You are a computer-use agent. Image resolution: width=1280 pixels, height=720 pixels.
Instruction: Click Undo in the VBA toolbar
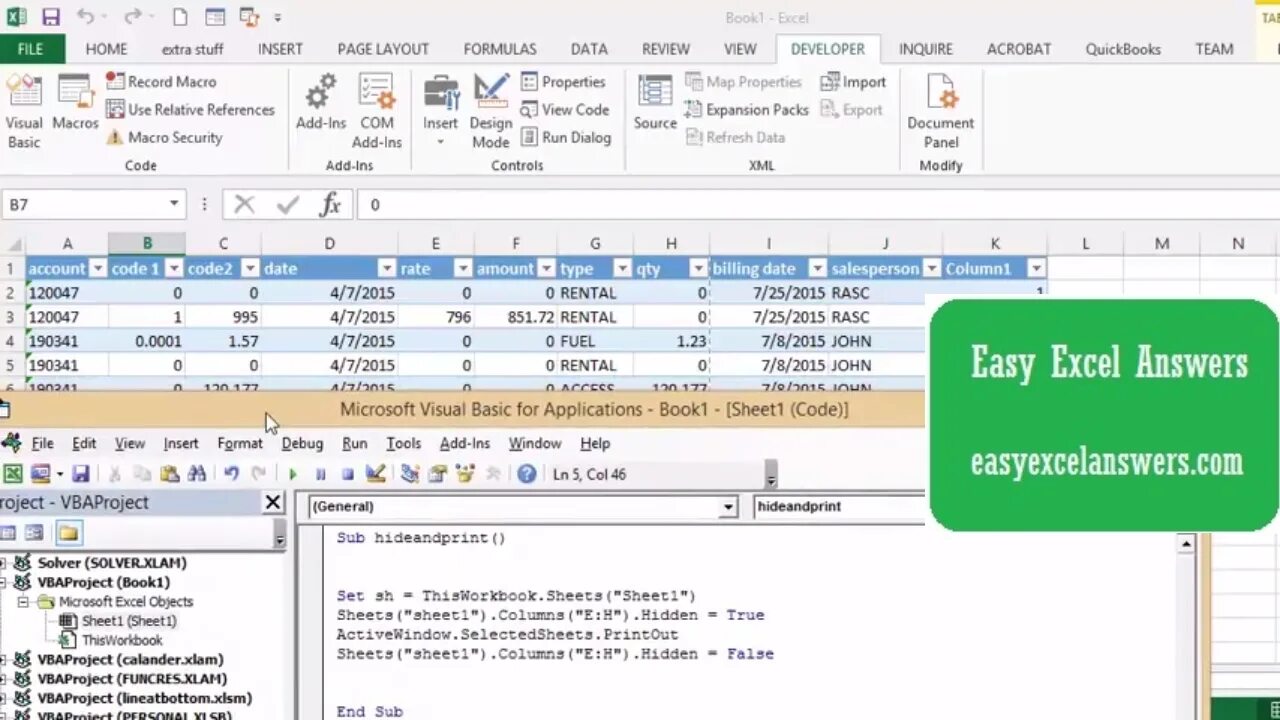click(x=231, y=474)
